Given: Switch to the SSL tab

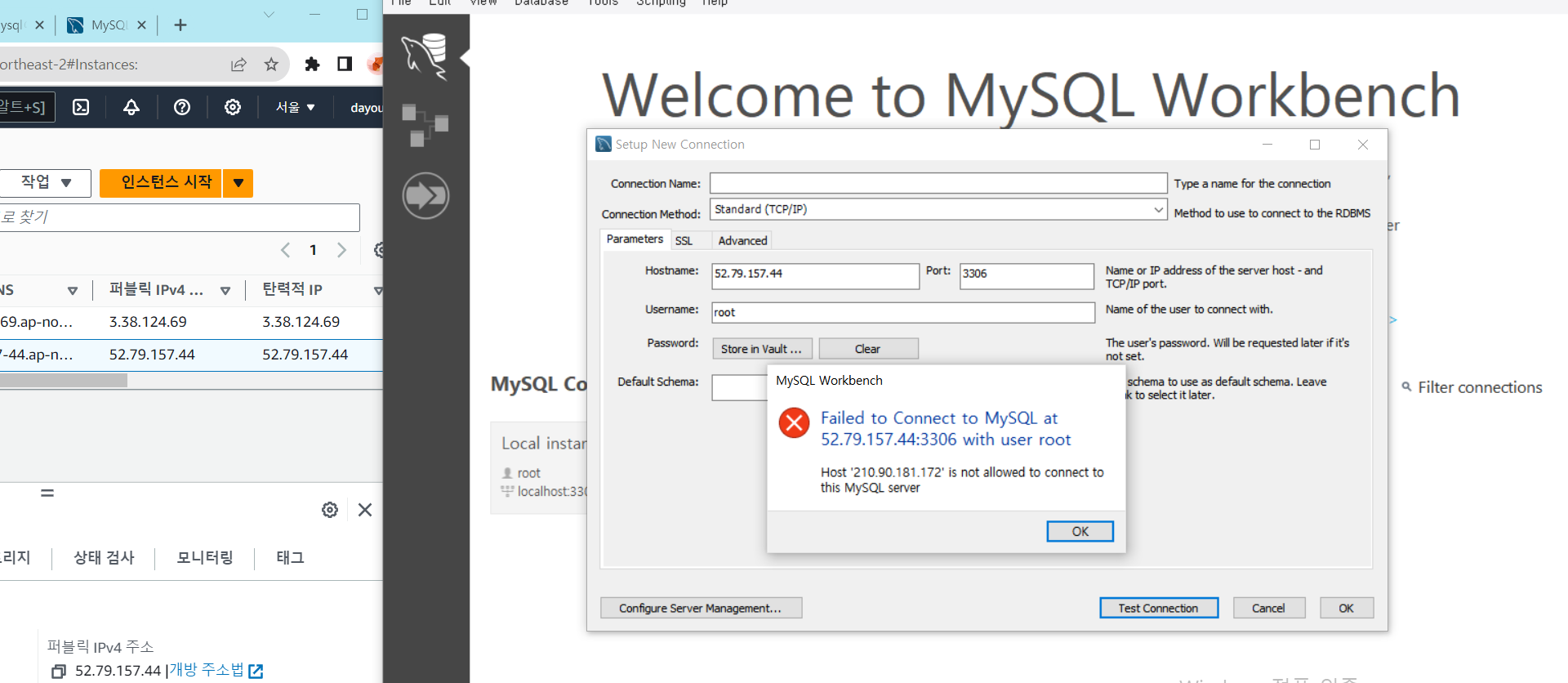Looking at the screenshot, I should coord(684,241).
